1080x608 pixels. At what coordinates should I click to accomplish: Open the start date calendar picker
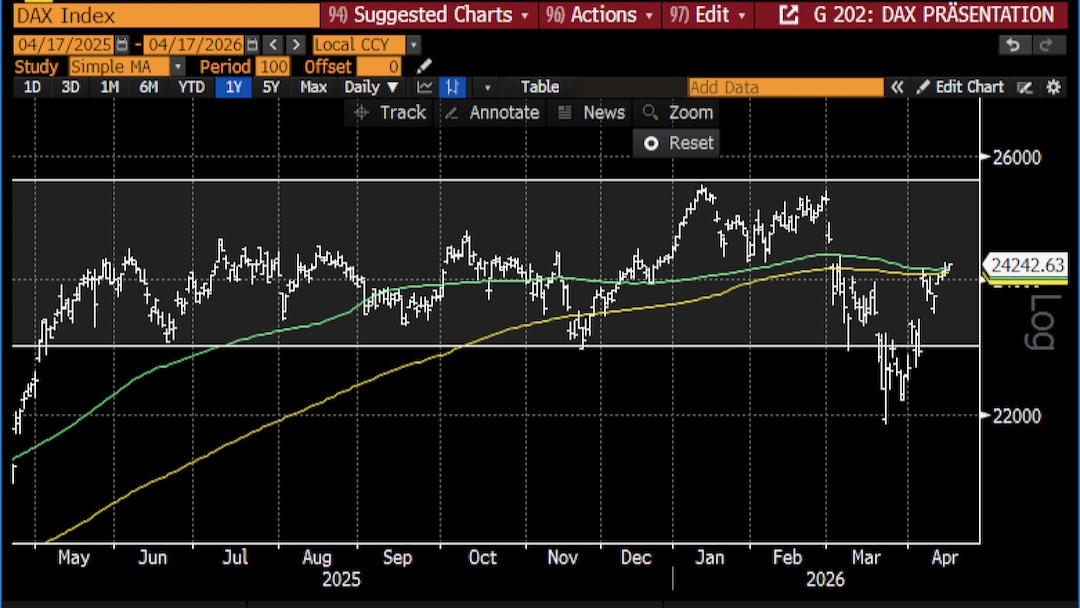tap(122, 45)
